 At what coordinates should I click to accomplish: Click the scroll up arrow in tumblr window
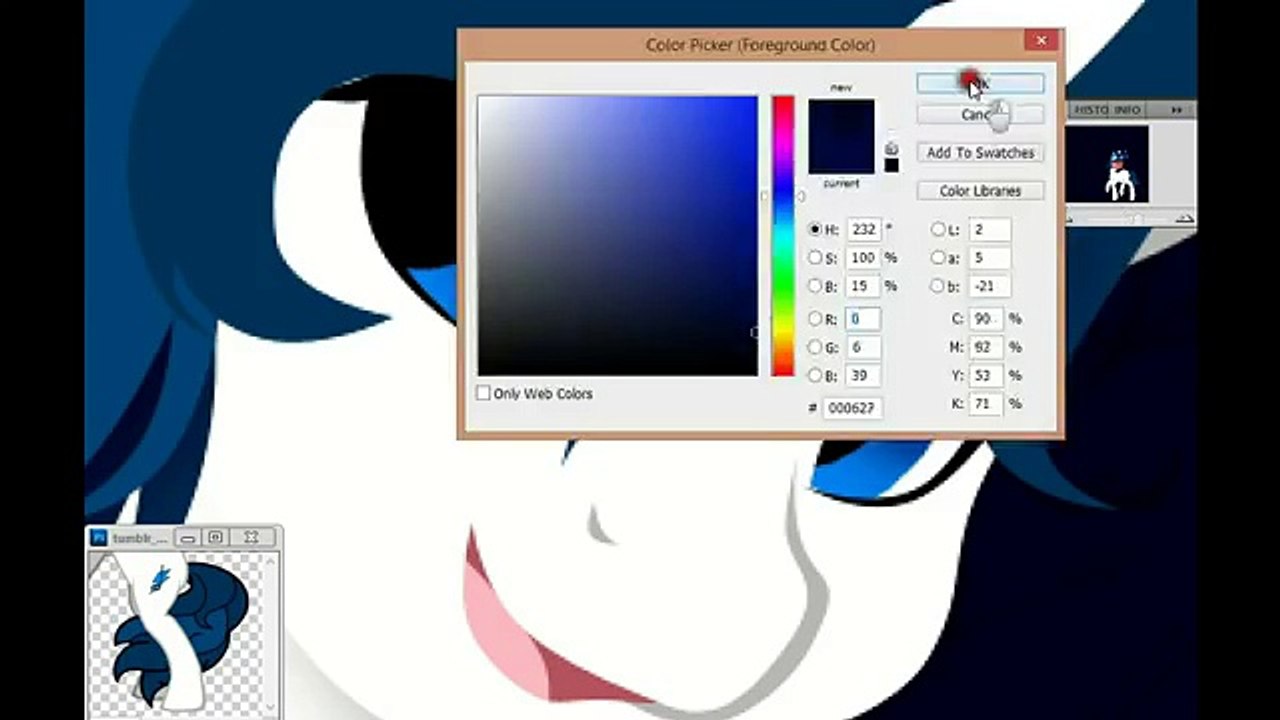click(272, 561)
